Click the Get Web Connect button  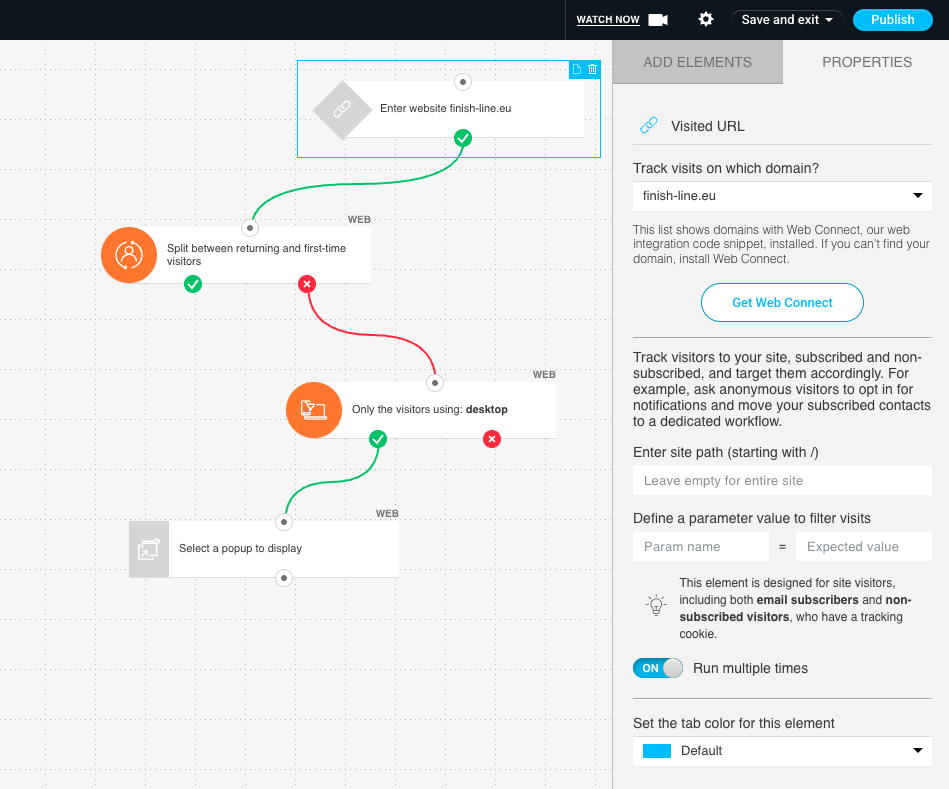pos(782,302)
